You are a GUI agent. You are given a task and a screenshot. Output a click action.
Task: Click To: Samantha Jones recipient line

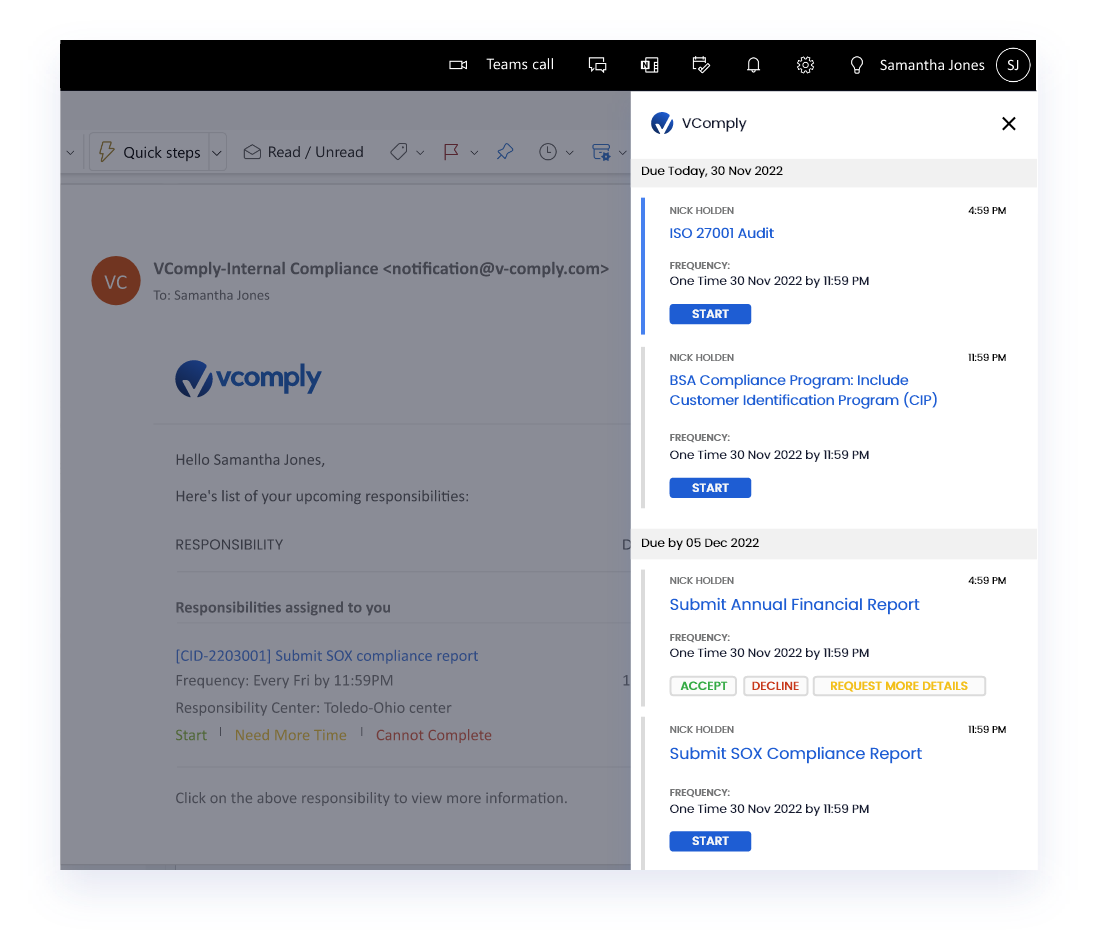click(211, 295)
